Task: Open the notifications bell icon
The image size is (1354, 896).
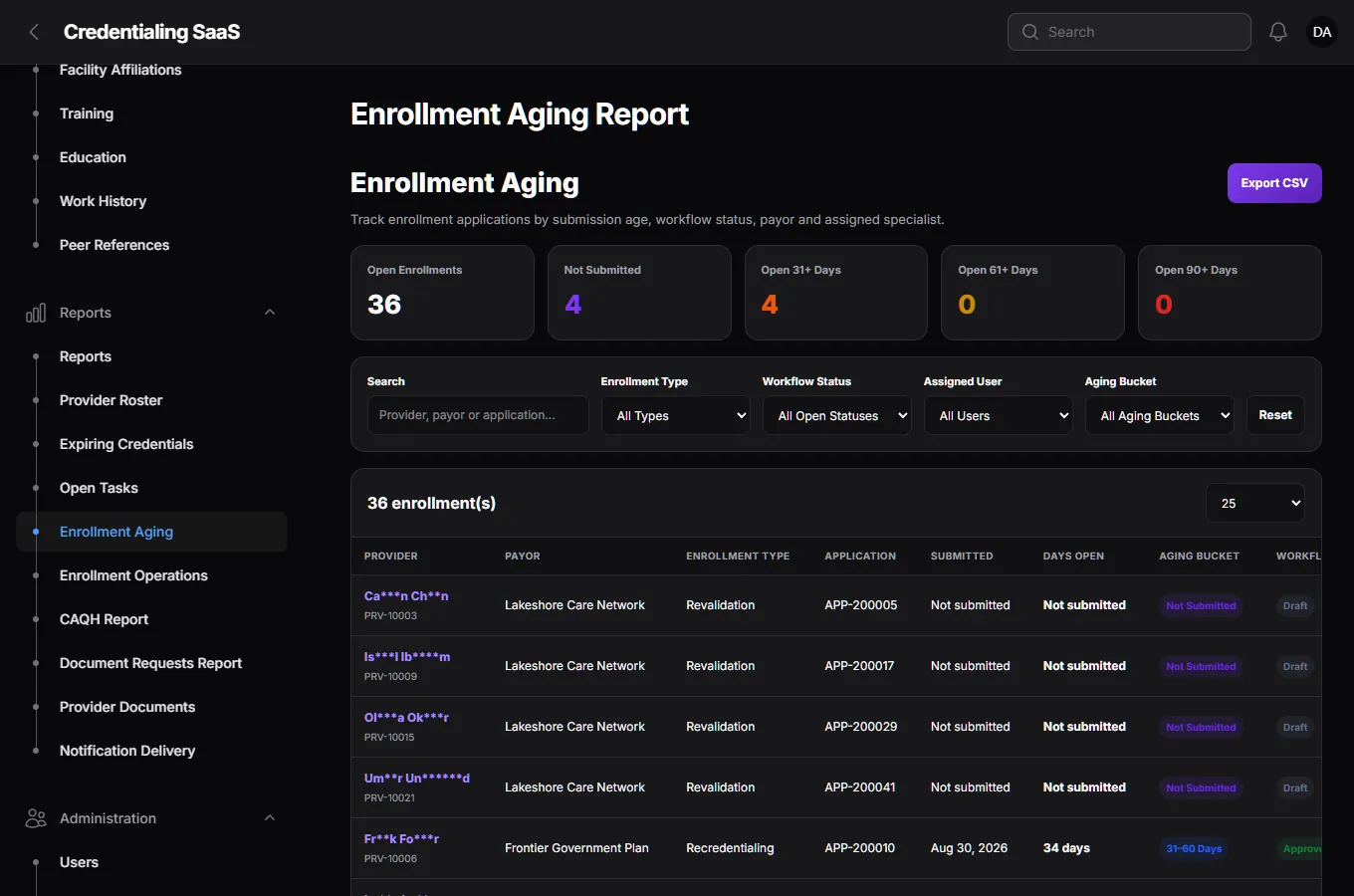Action: point(1278,32)
